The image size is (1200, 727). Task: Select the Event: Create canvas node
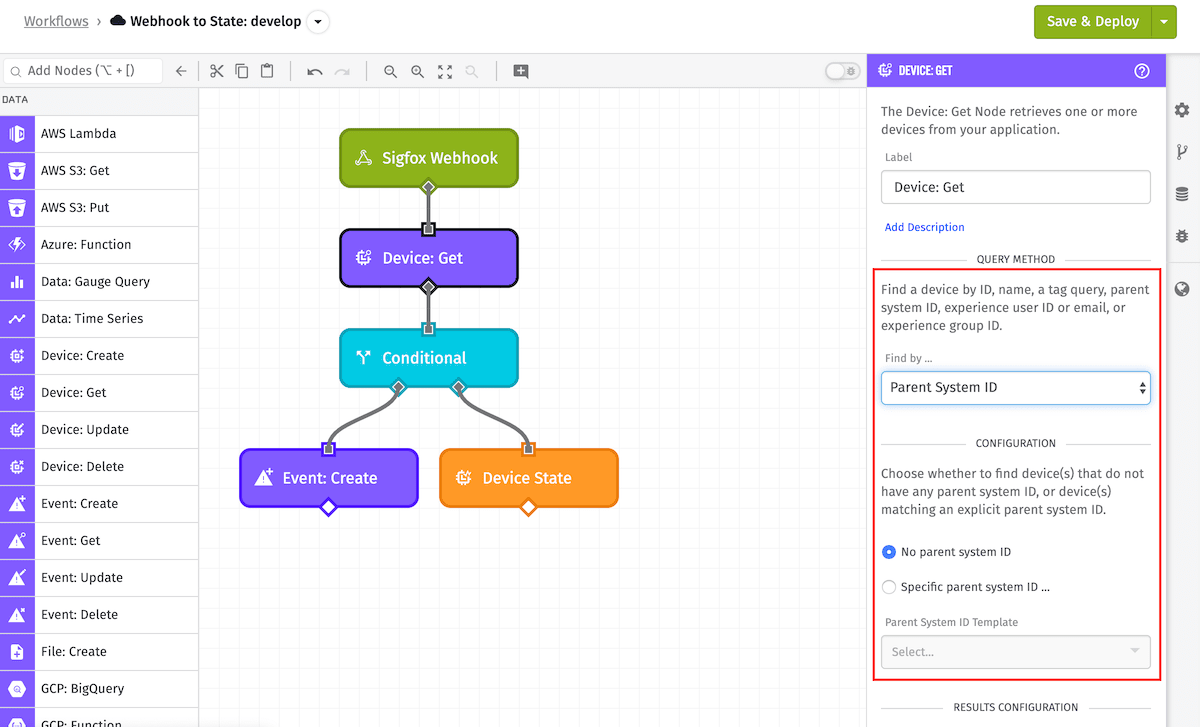coord(329,478)
